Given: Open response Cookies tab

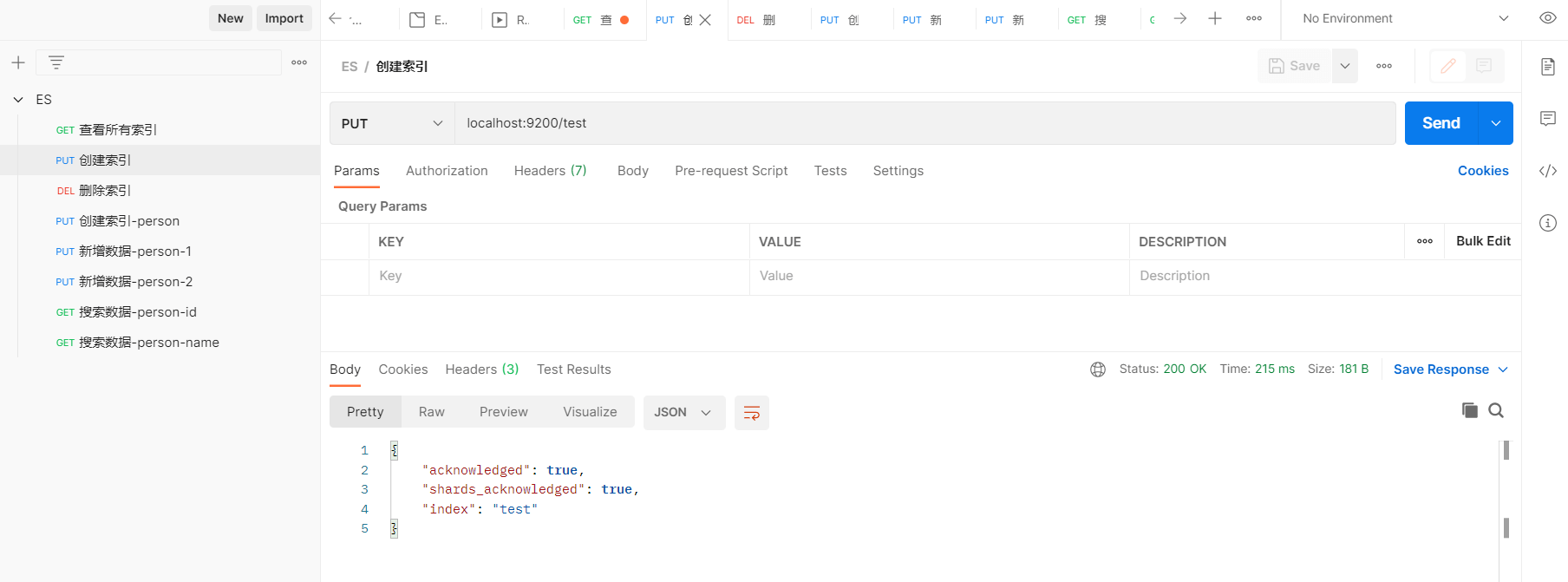Looking at the screenshot, I should click(403, 369).
